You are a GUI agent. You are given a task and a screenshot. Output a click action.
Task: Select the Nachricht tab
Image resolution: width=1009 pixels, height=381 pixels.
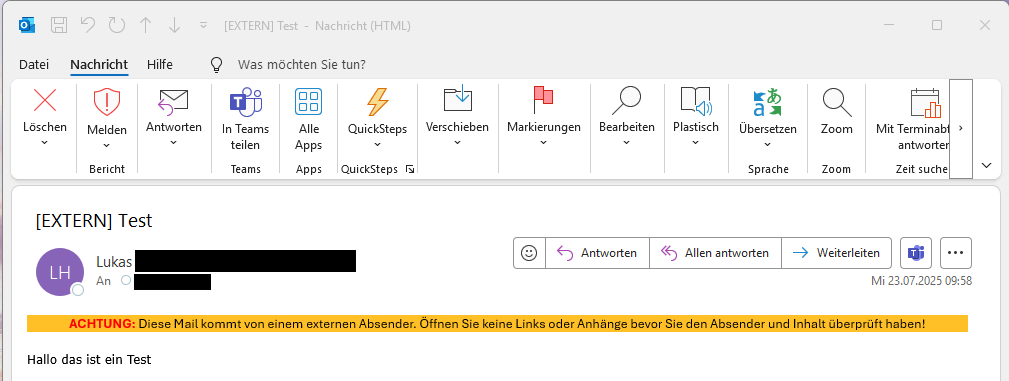click(99, 64)
